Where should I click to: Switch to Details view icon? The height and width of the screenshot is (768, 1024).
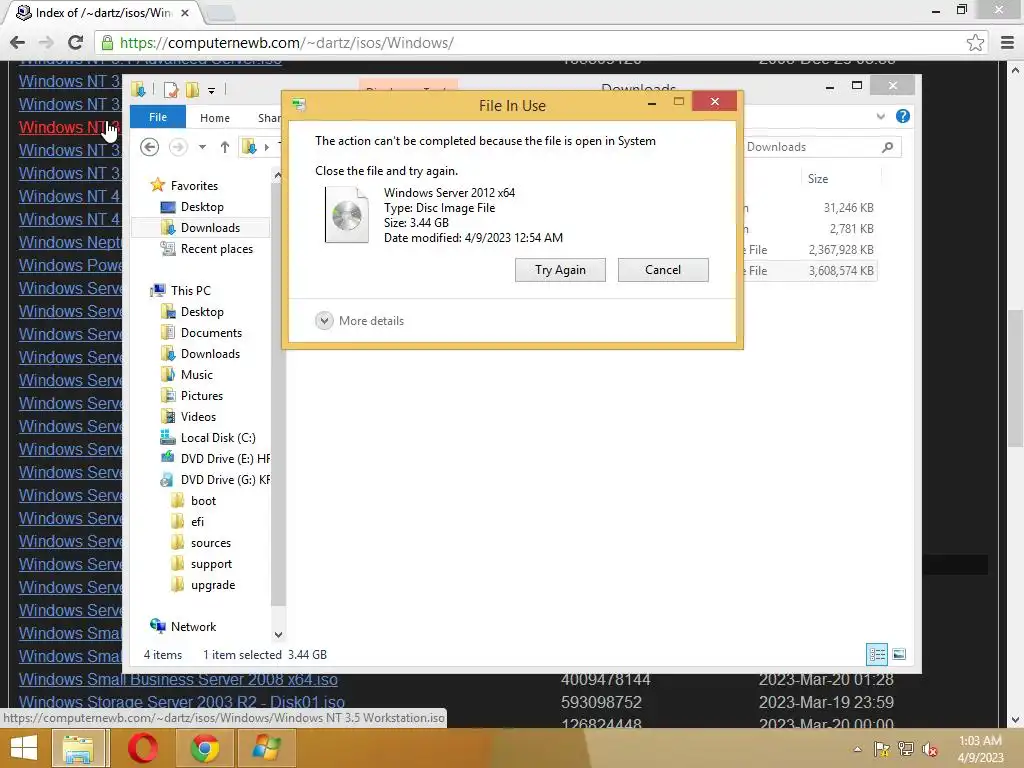pyautogui.click(x=876, y=654)
